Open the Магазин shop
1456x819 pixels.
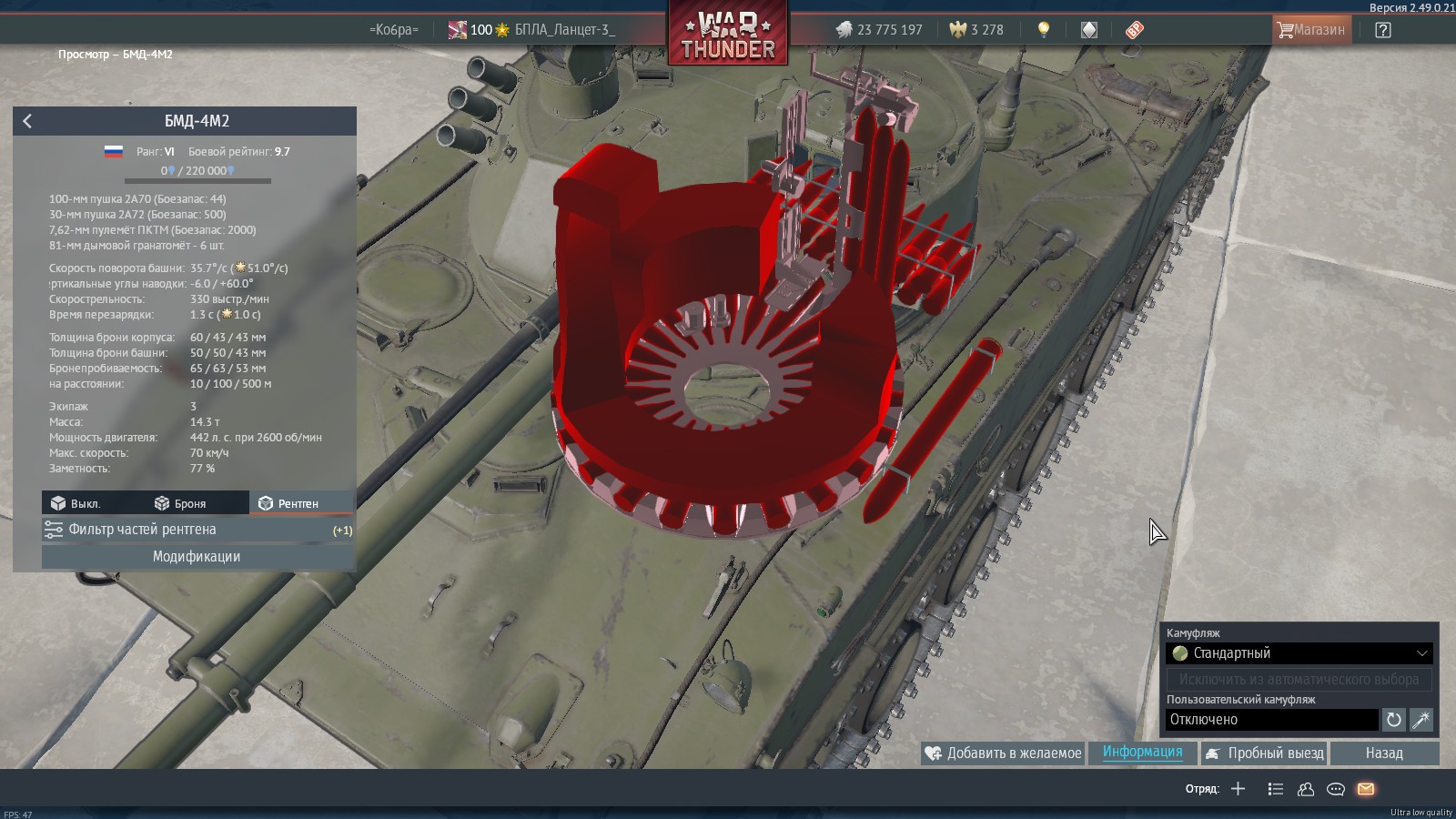click(x=1311, y=30)
